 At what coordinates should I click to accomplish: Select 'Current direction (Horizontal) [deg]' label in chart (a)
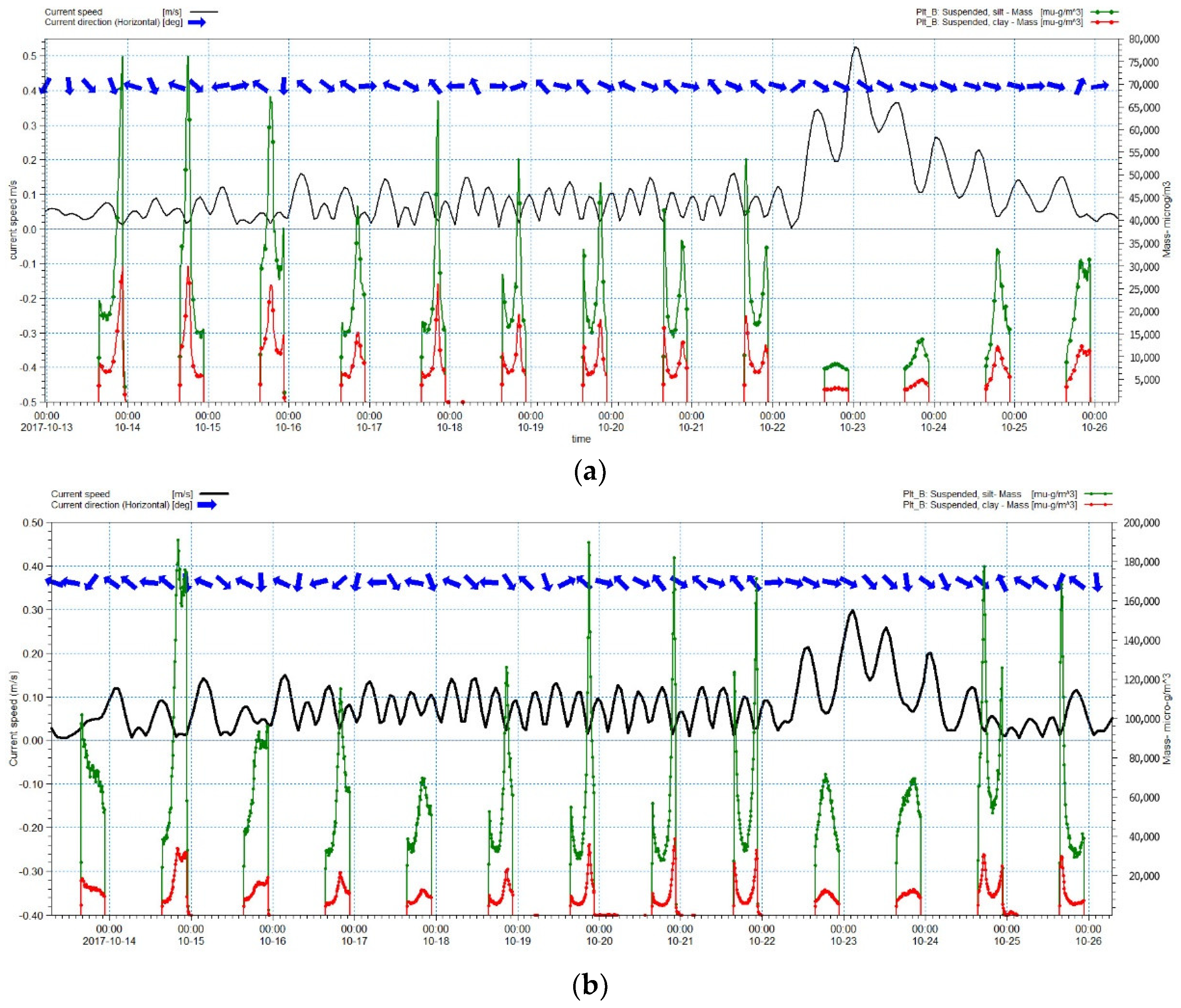click(x=113, y=22)
